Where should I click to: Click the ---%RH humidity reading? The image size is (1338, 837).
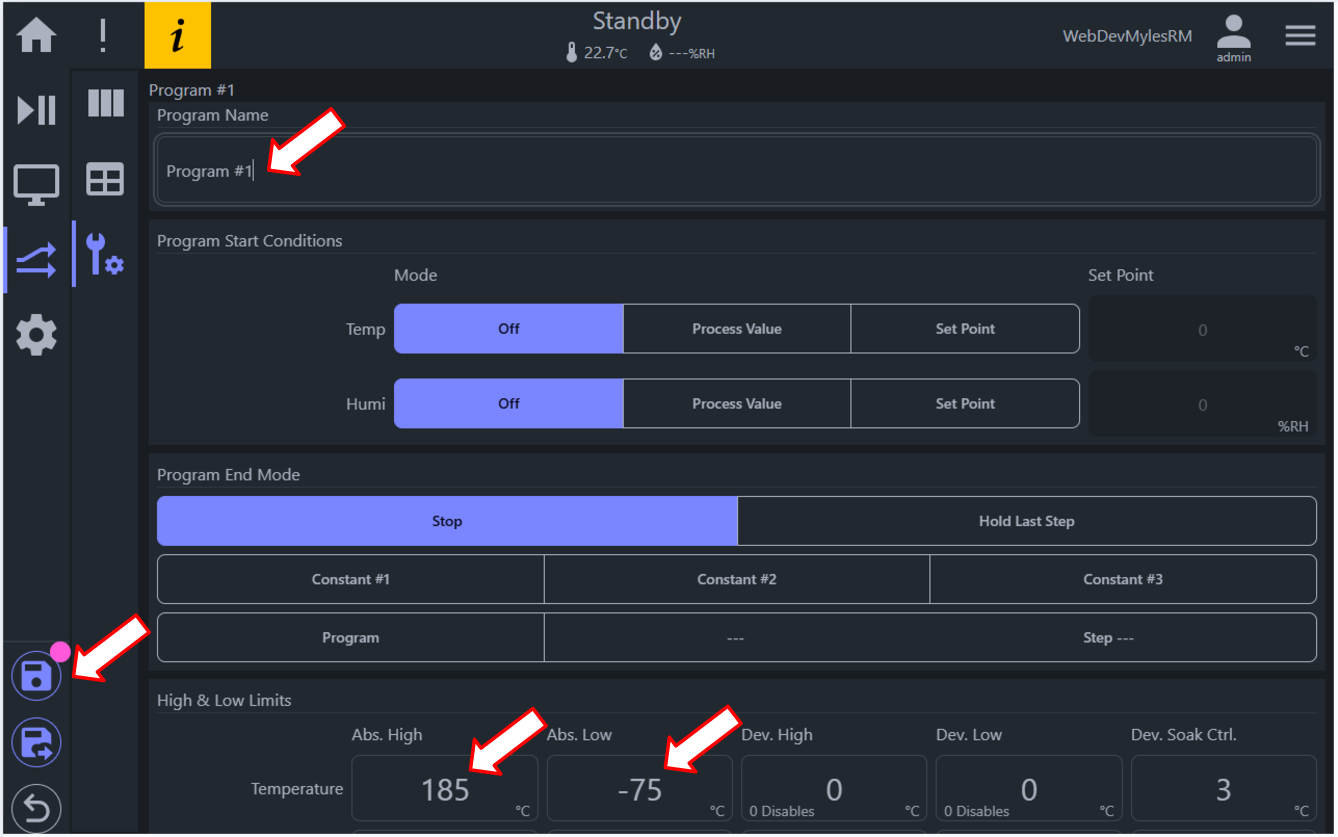tap(692, 54)
